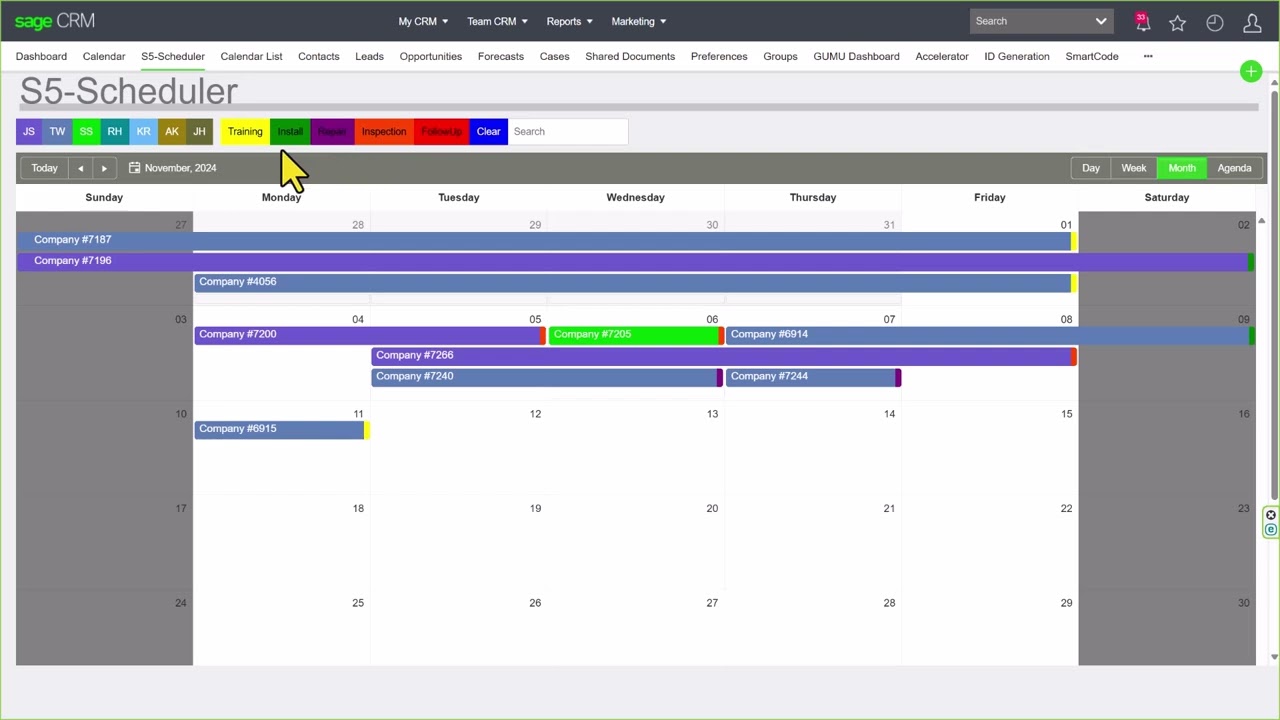
Task: Toggle the SS user filter
Action: pos(86,131)
